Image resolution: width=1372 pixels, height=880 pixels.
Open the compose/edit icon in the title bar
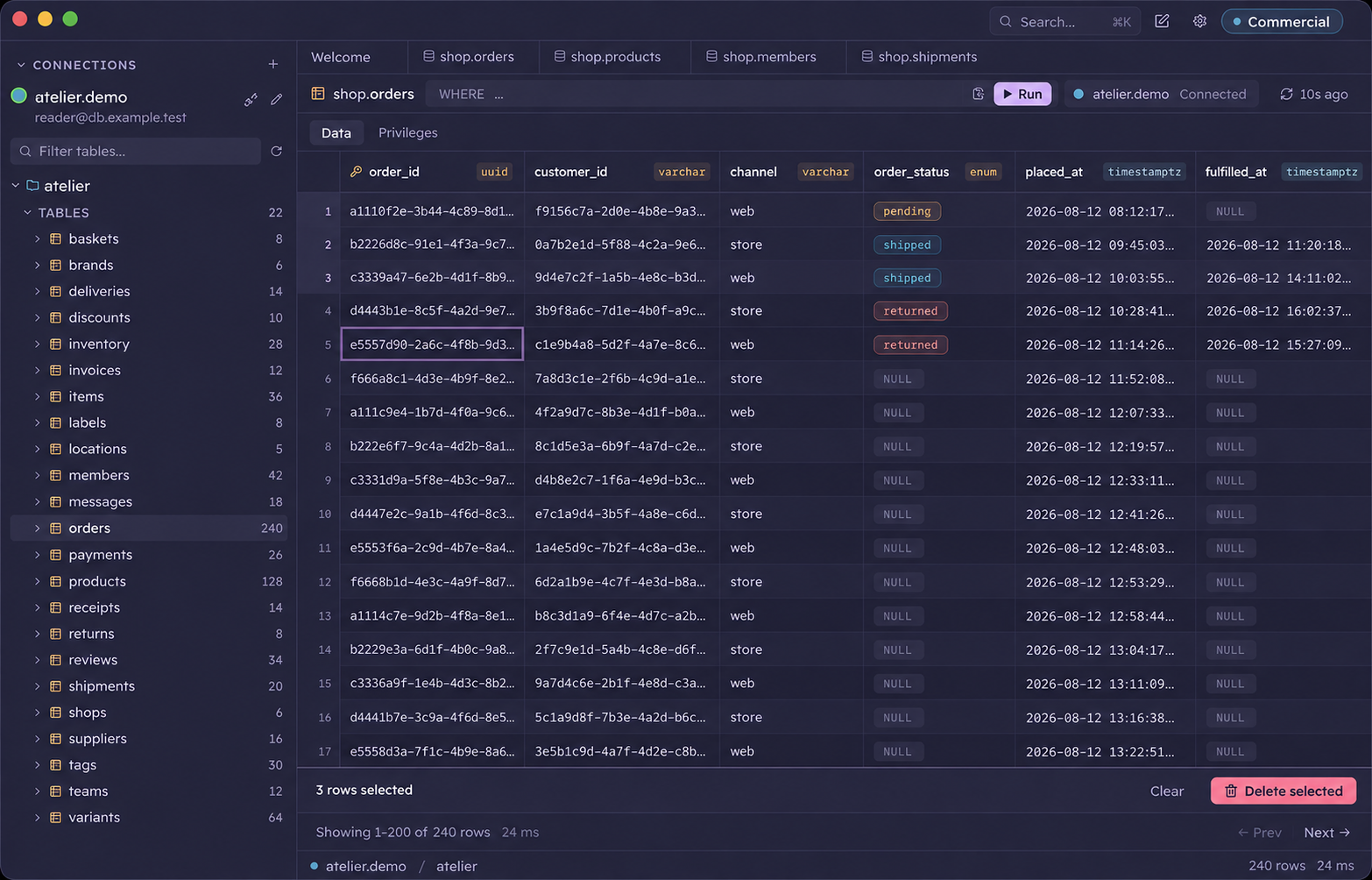click(x=1162, y=21)
